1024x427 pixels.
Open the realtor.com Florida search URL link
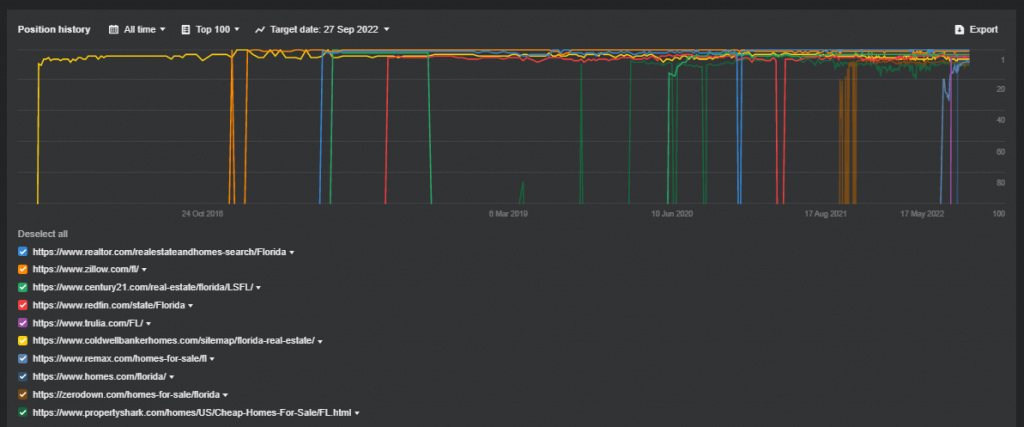click(x=159, y=251)
